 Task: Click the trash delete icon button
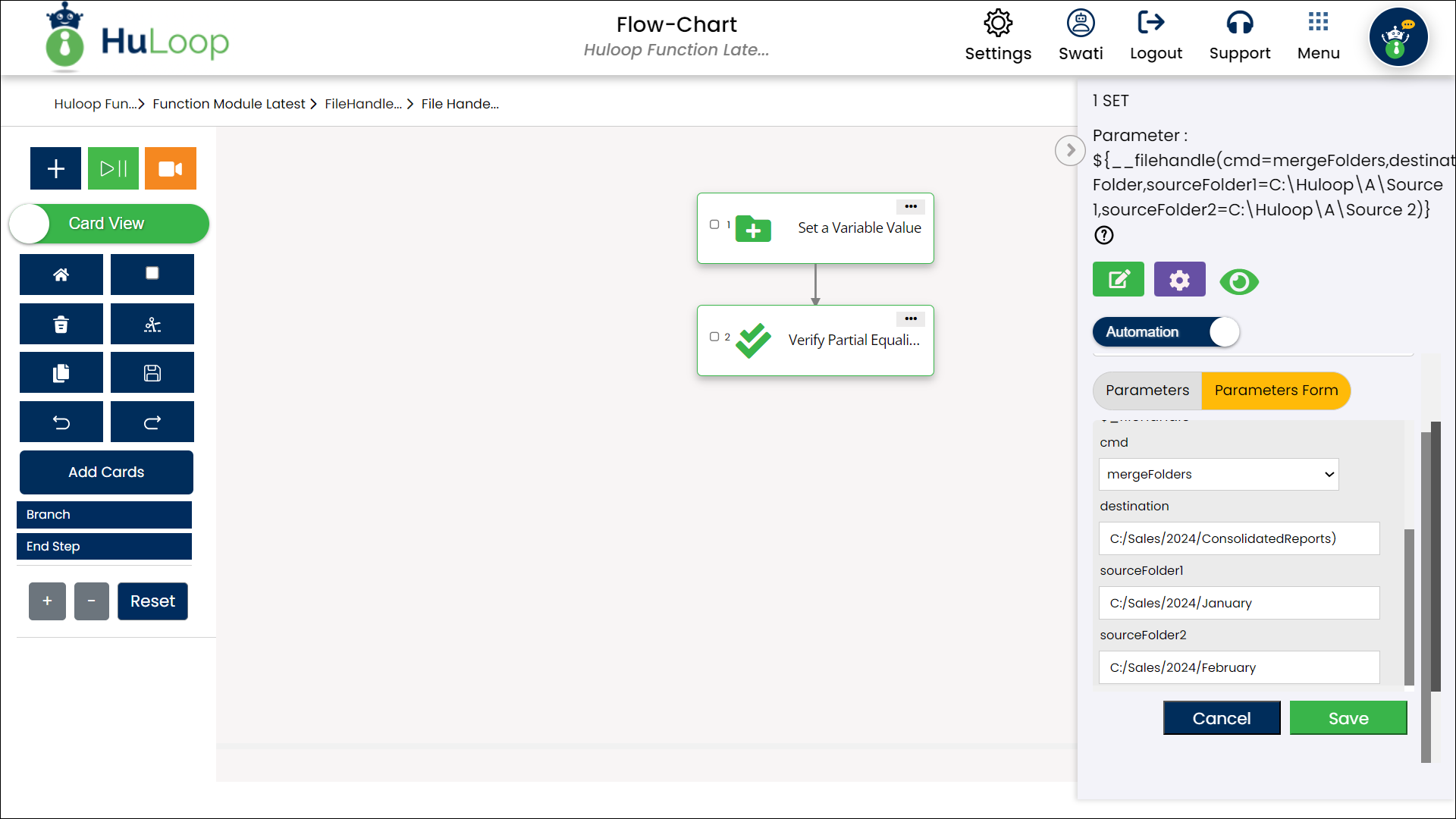(x=61, y=325)
